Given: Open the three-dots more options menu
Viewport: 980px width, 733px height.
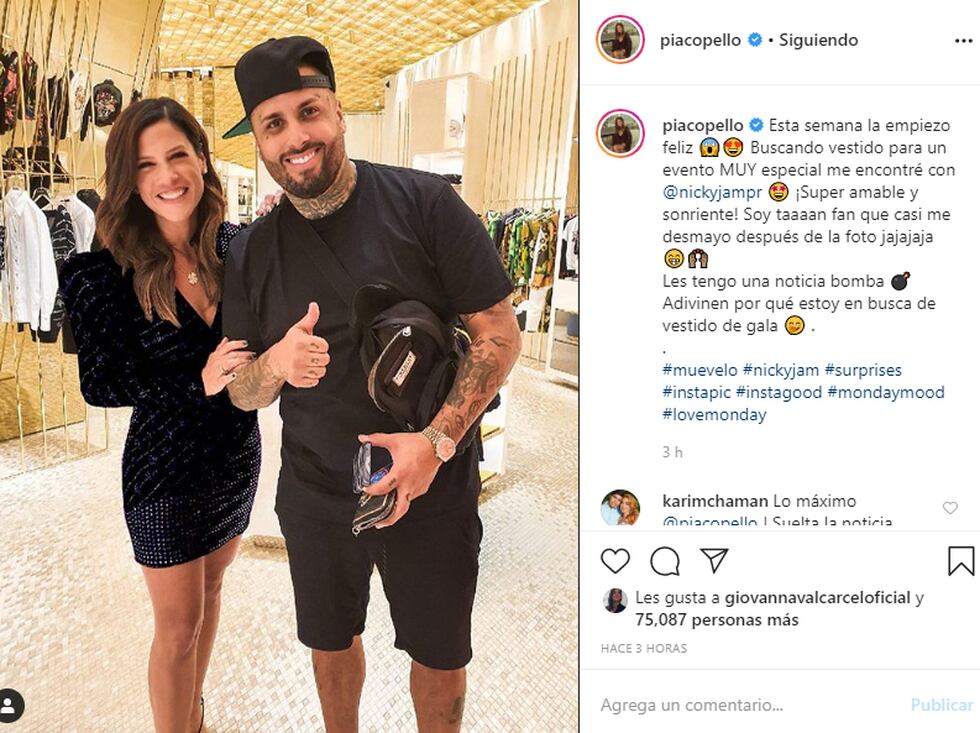Looking at the screenshot, I should [x=964, y=41].
